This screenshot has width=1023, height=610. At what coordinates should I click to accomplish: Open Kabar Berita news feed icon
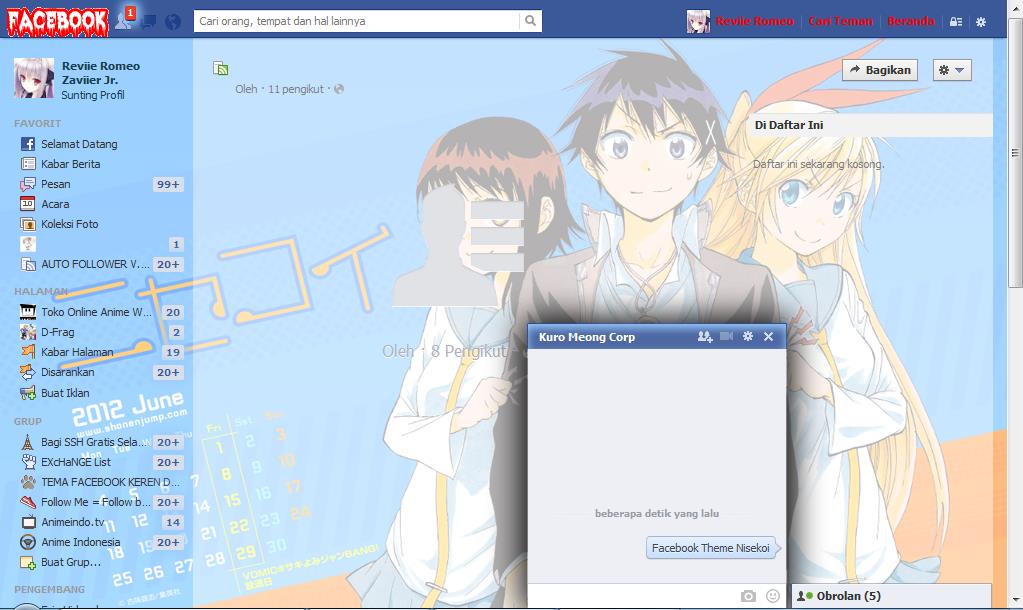27,164
